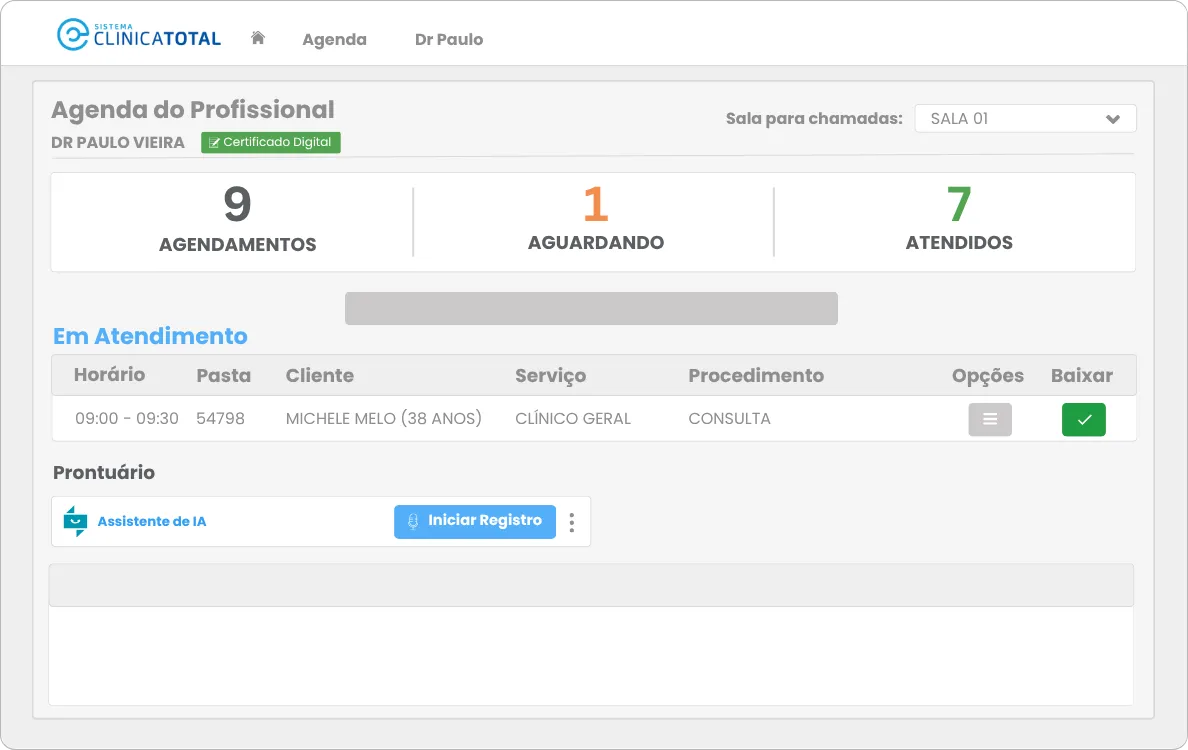
Task: Click the empty Prontuário text area
Action: pos(591,655)
